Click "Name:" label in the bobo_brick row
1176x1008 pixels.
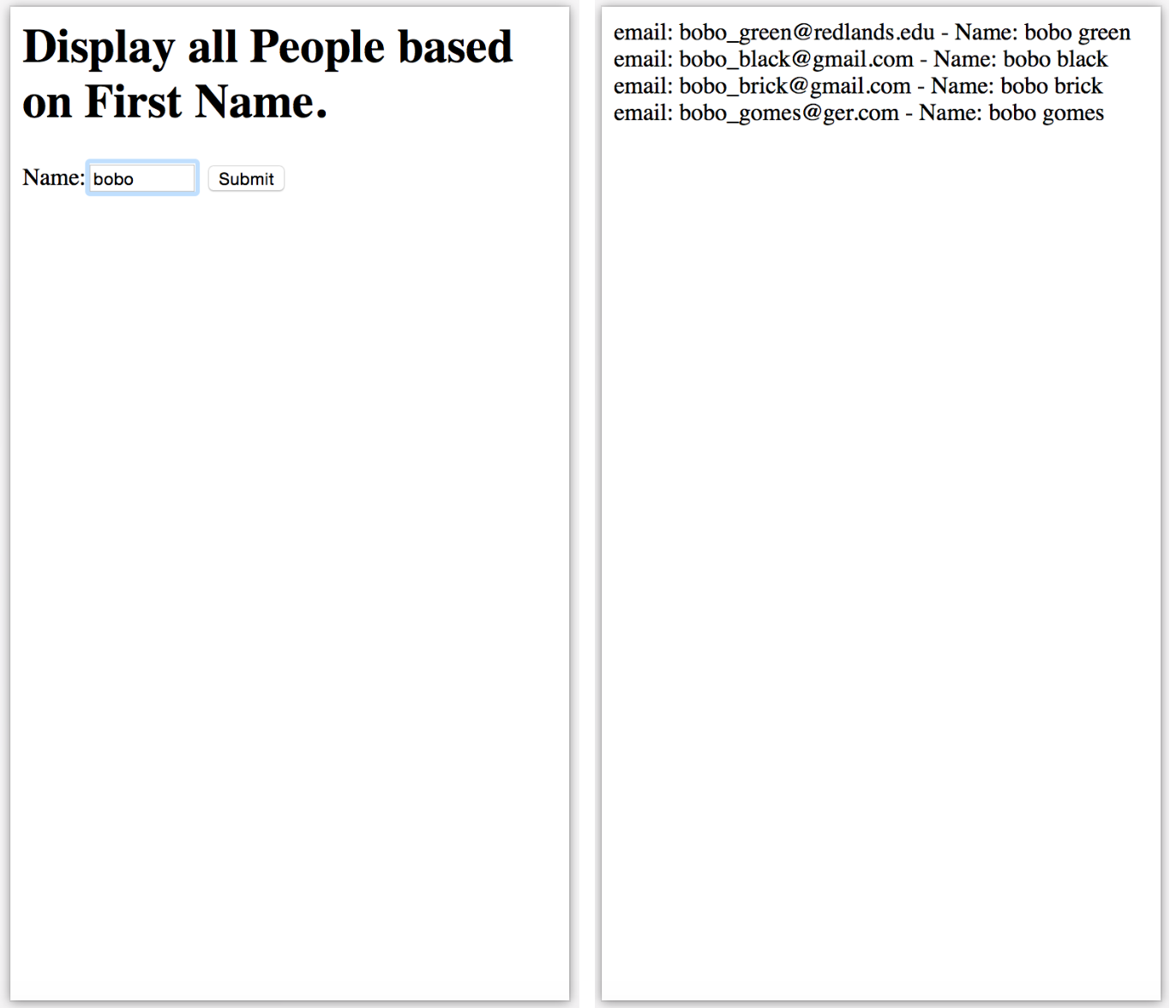pyautogui.click(x=962, y=87)
